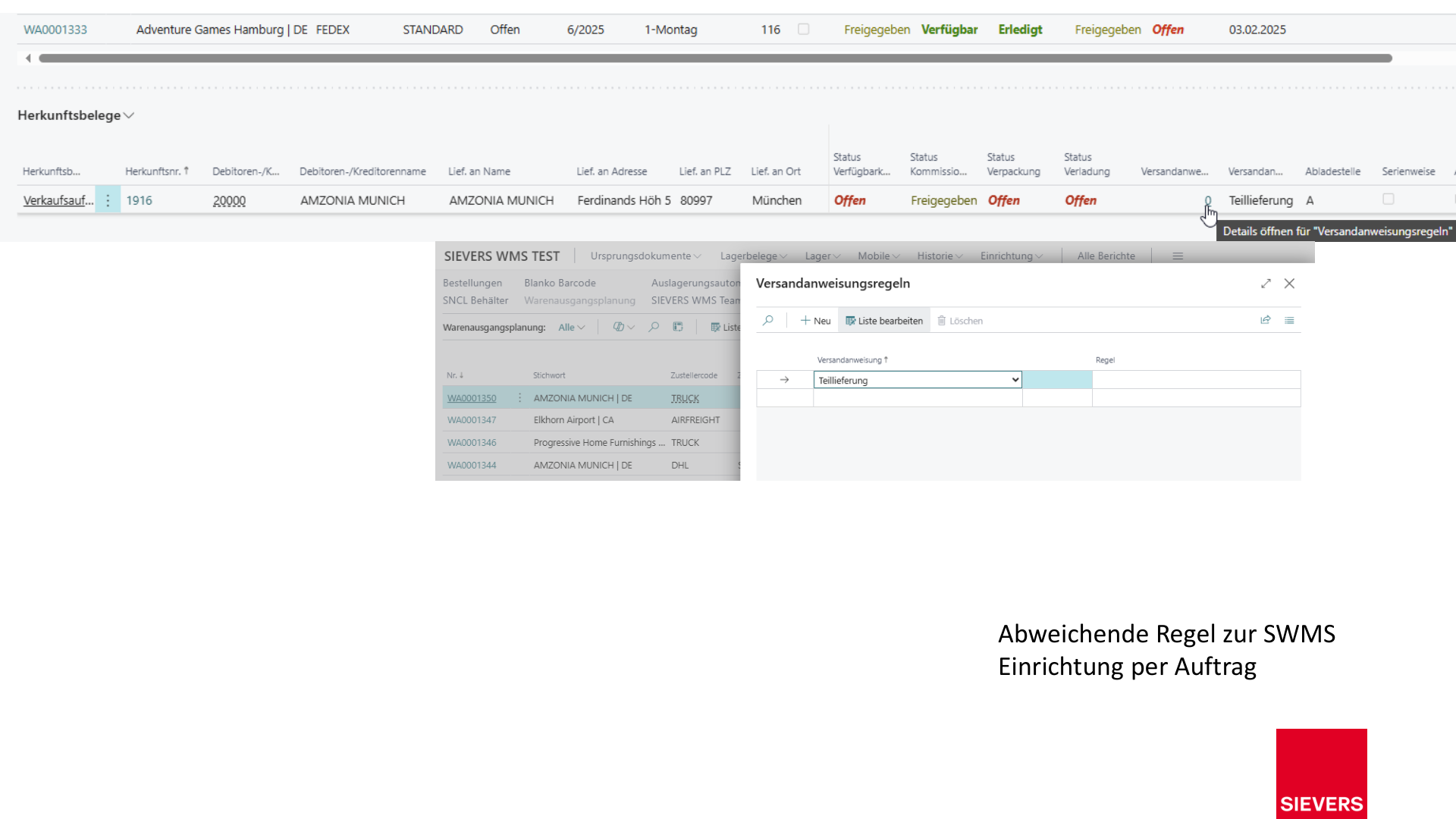Click the Löschen trash button

pos(960,321)
